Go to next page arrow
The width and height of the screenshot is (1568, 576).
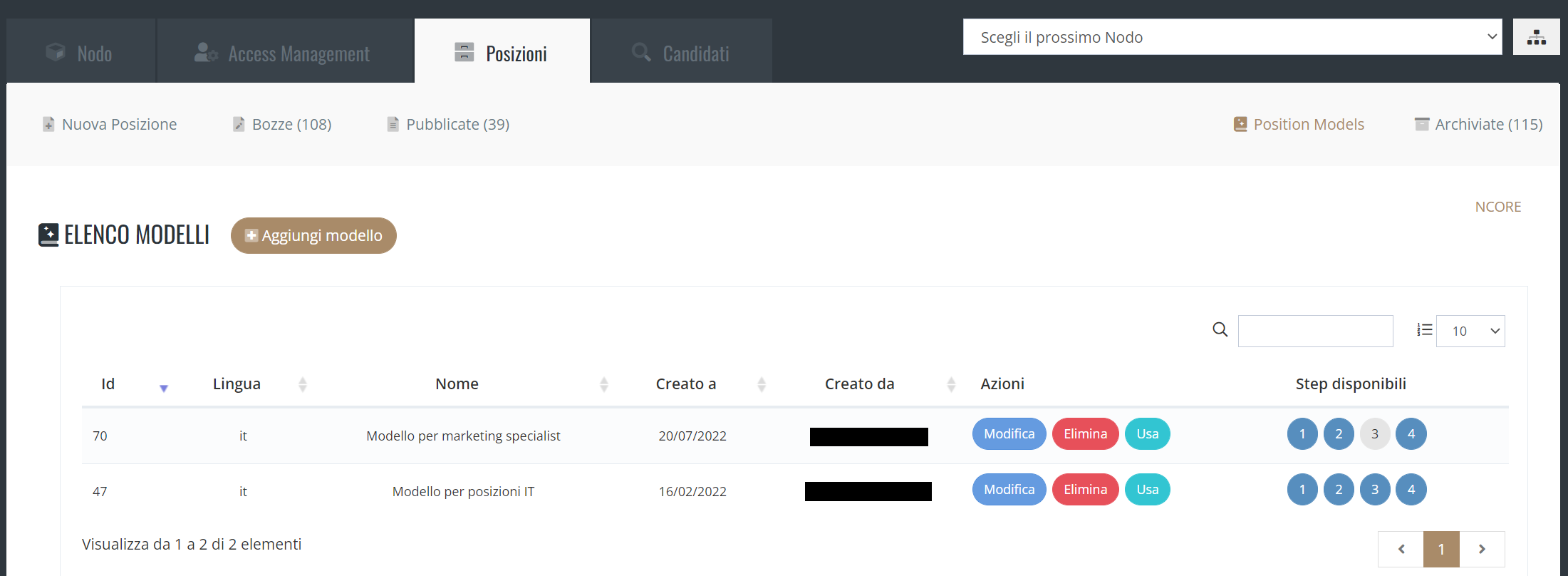pos(1482,549)
